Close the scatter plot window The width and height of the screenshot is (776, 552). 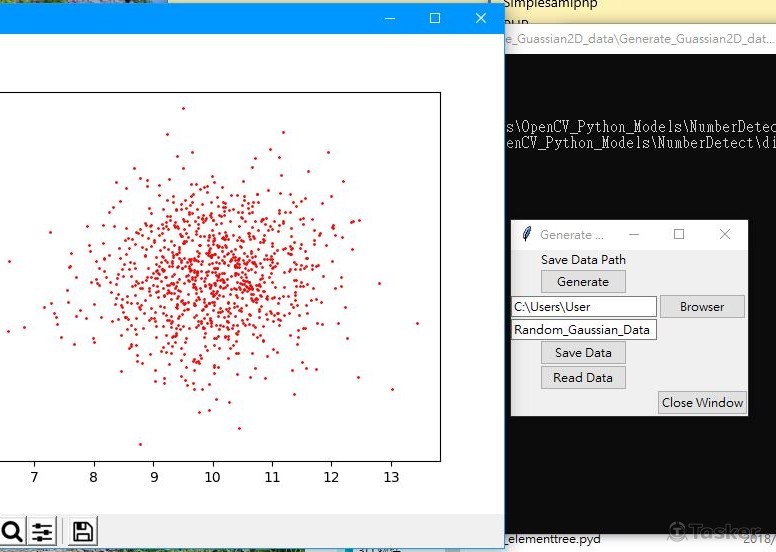[481, 18]
